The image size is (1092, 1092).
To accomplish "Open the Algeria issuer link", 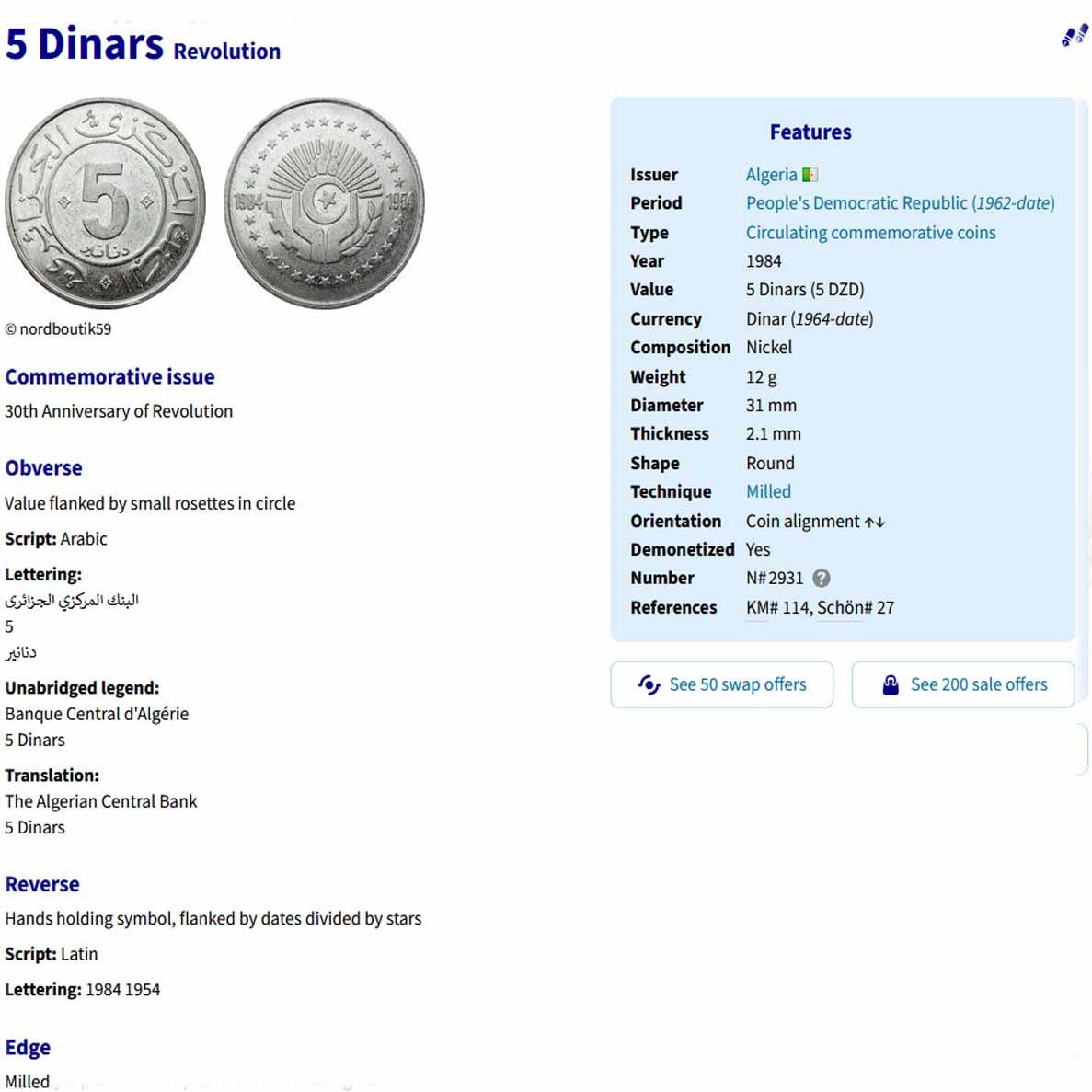I will coord(771,175).
